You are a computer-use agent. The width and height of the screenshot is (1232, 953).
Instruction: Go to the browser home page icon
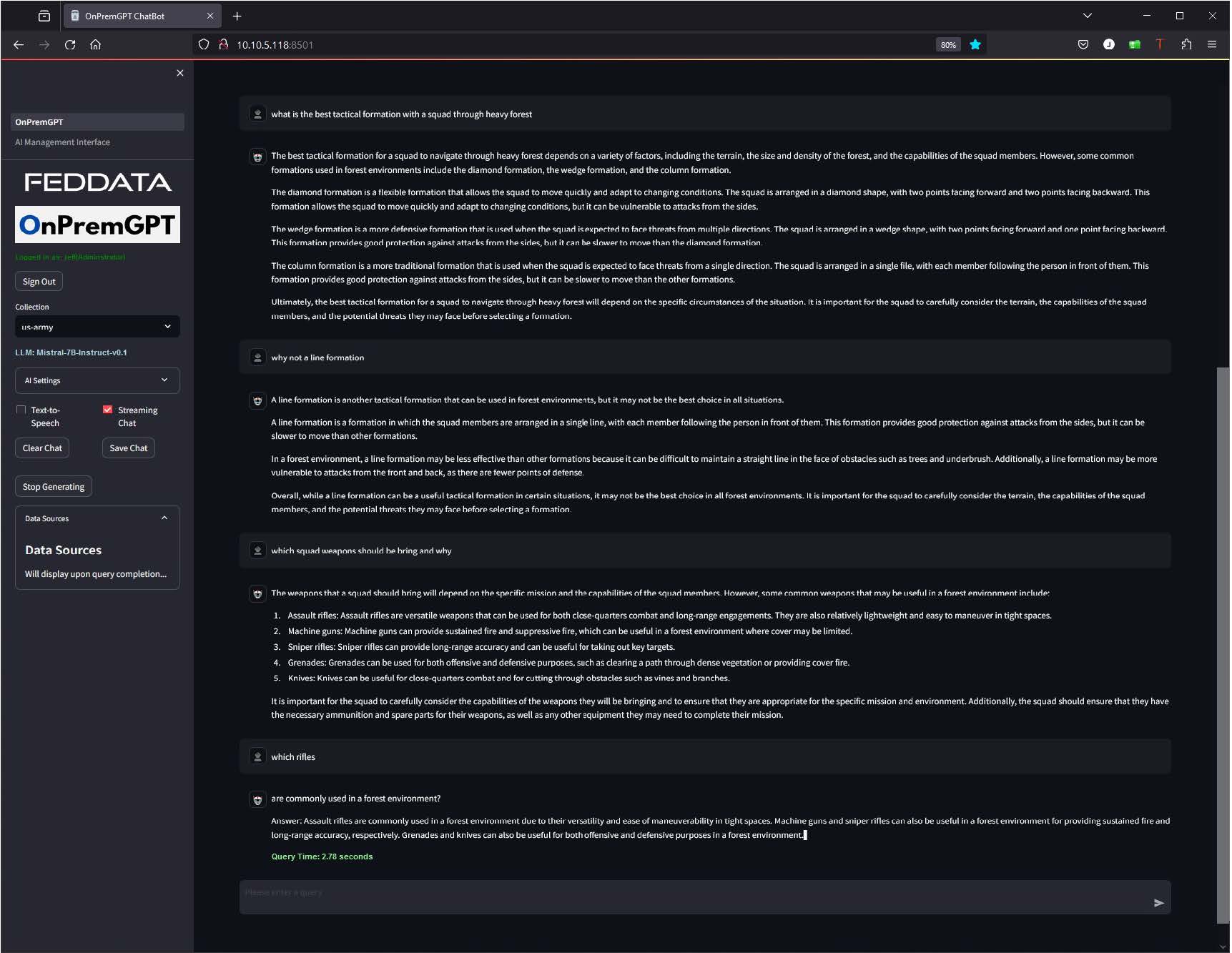(95, 44)
